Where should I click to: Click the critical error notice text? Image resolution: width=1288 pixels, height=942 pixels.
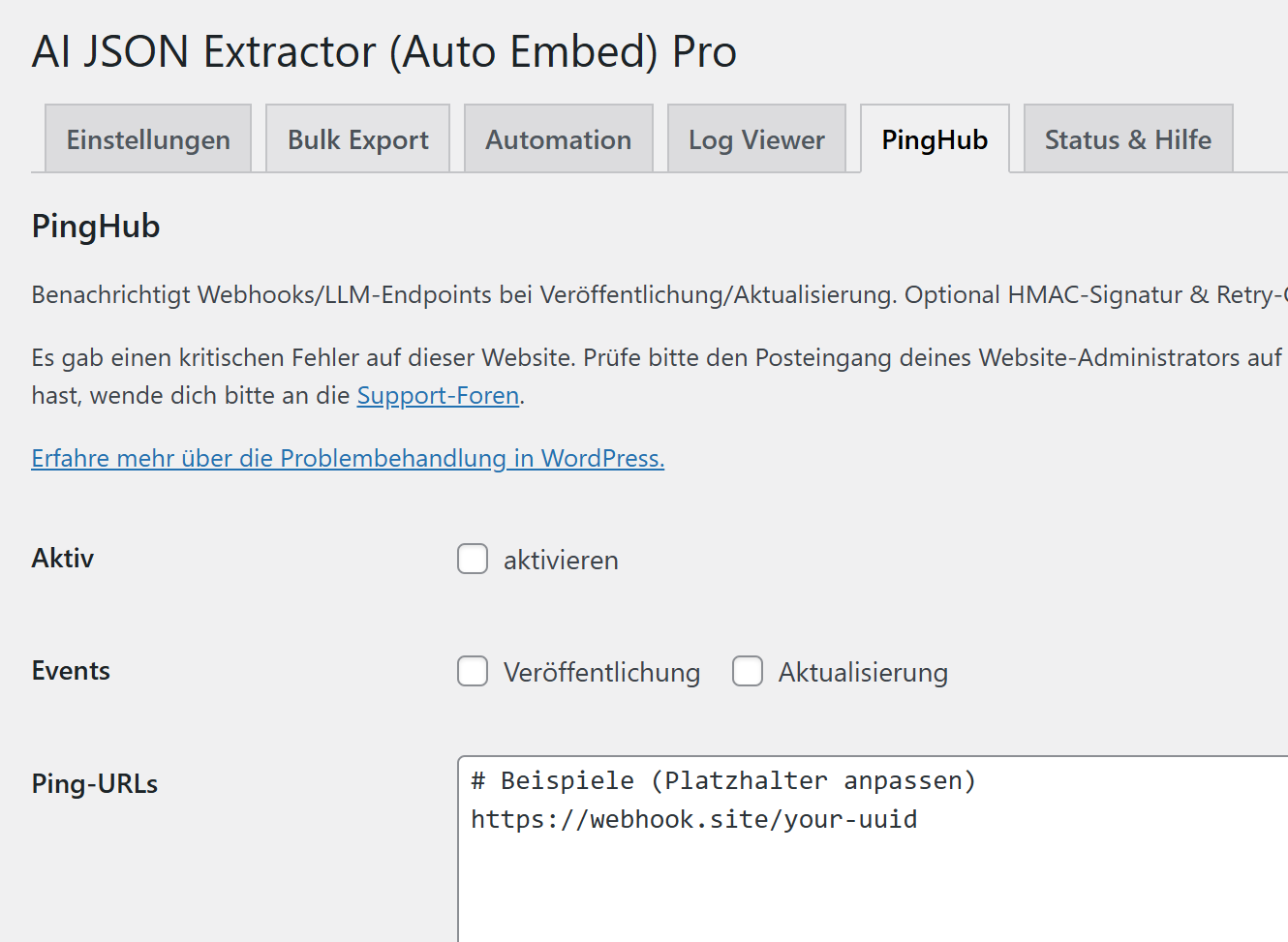tap(639, 357)
